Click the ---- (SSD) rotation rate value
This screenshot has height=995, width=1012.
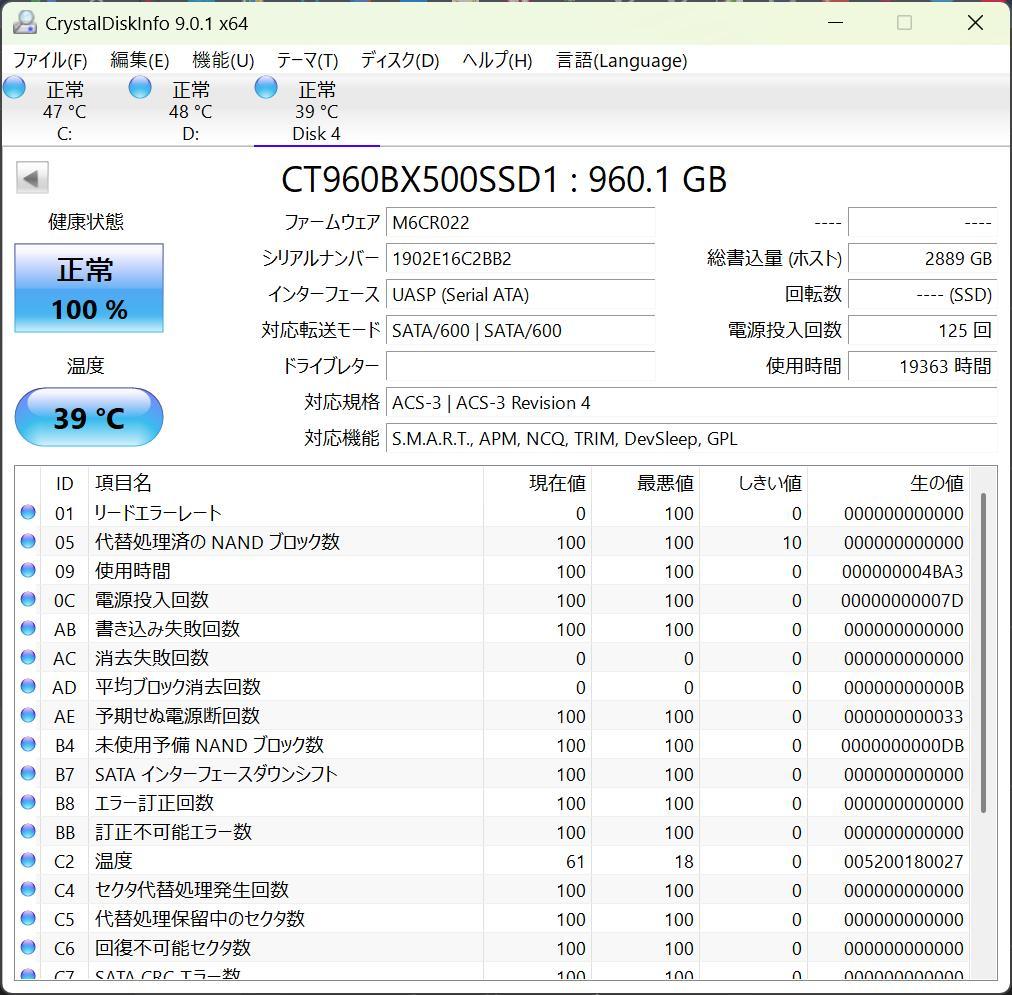(922, 295)
